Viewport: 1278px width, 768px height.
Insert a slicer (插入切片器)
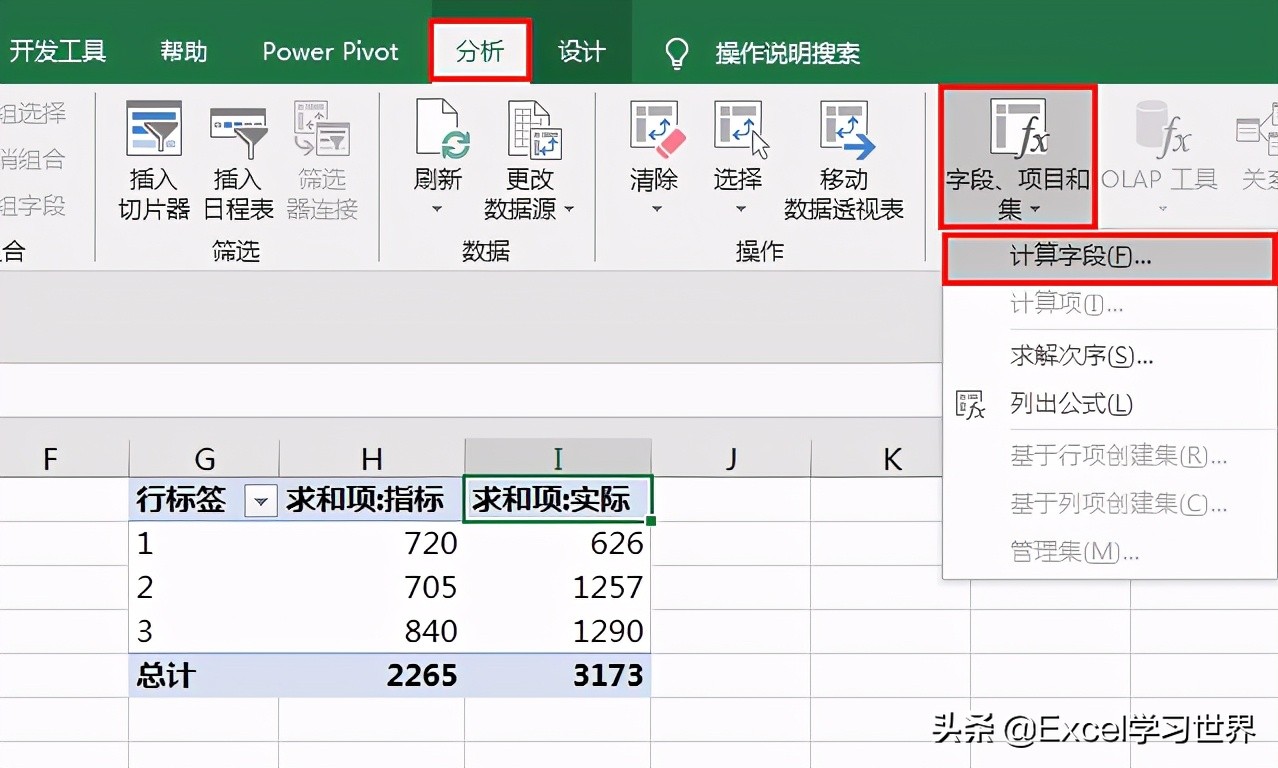pyautogui.click(x=154, y=160)
